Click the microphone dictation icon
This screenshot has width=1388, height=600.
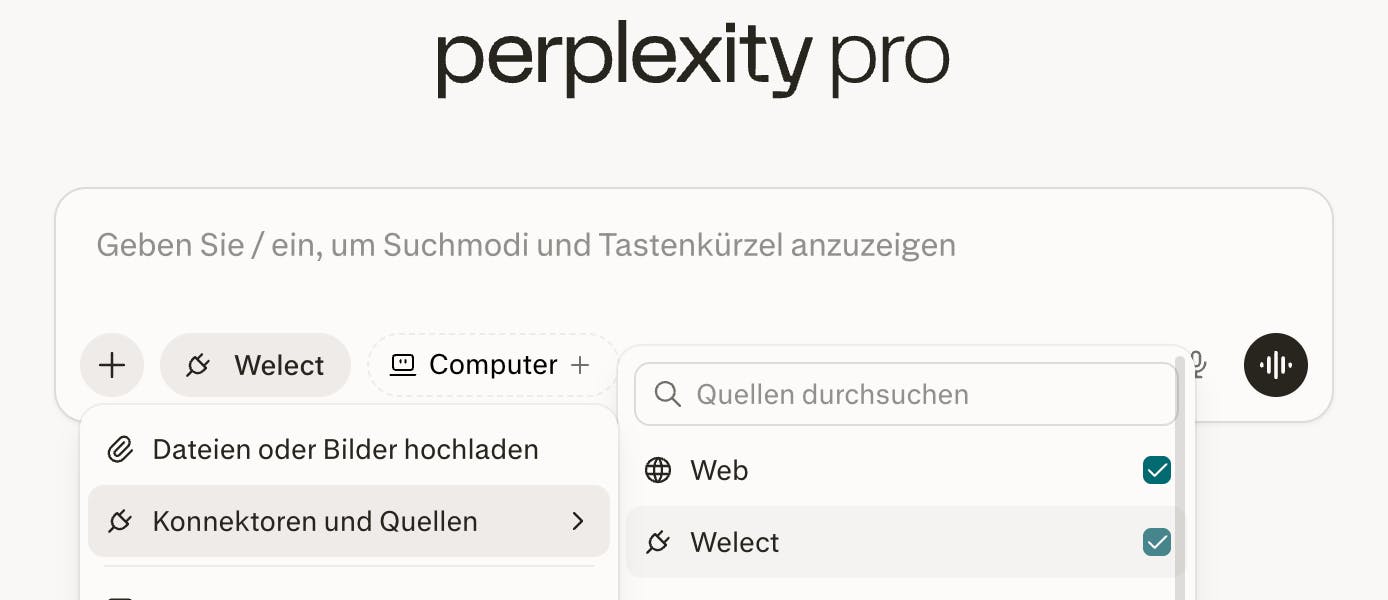point(1198,365)
